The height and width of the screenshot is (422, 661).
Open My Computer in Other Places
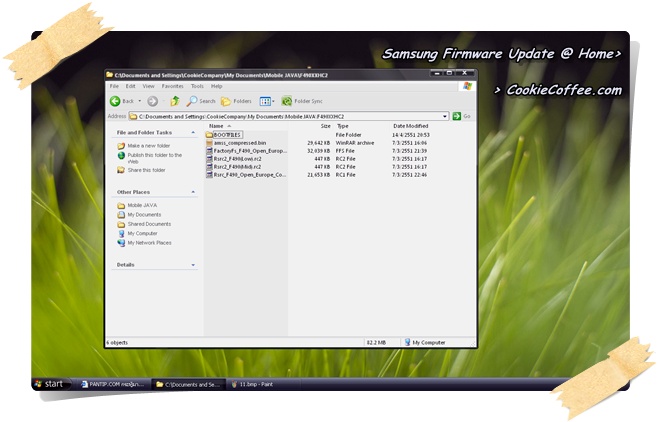(x=142, y=233)
